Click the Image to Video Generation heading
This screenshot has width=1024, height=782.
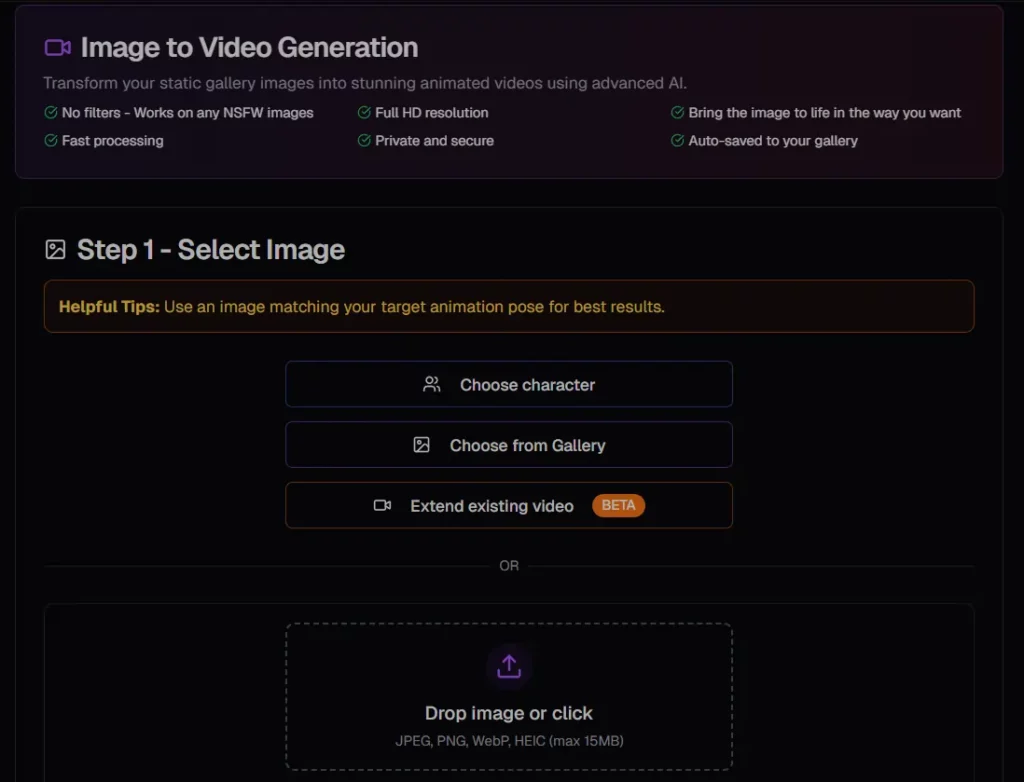coord(249,48)
